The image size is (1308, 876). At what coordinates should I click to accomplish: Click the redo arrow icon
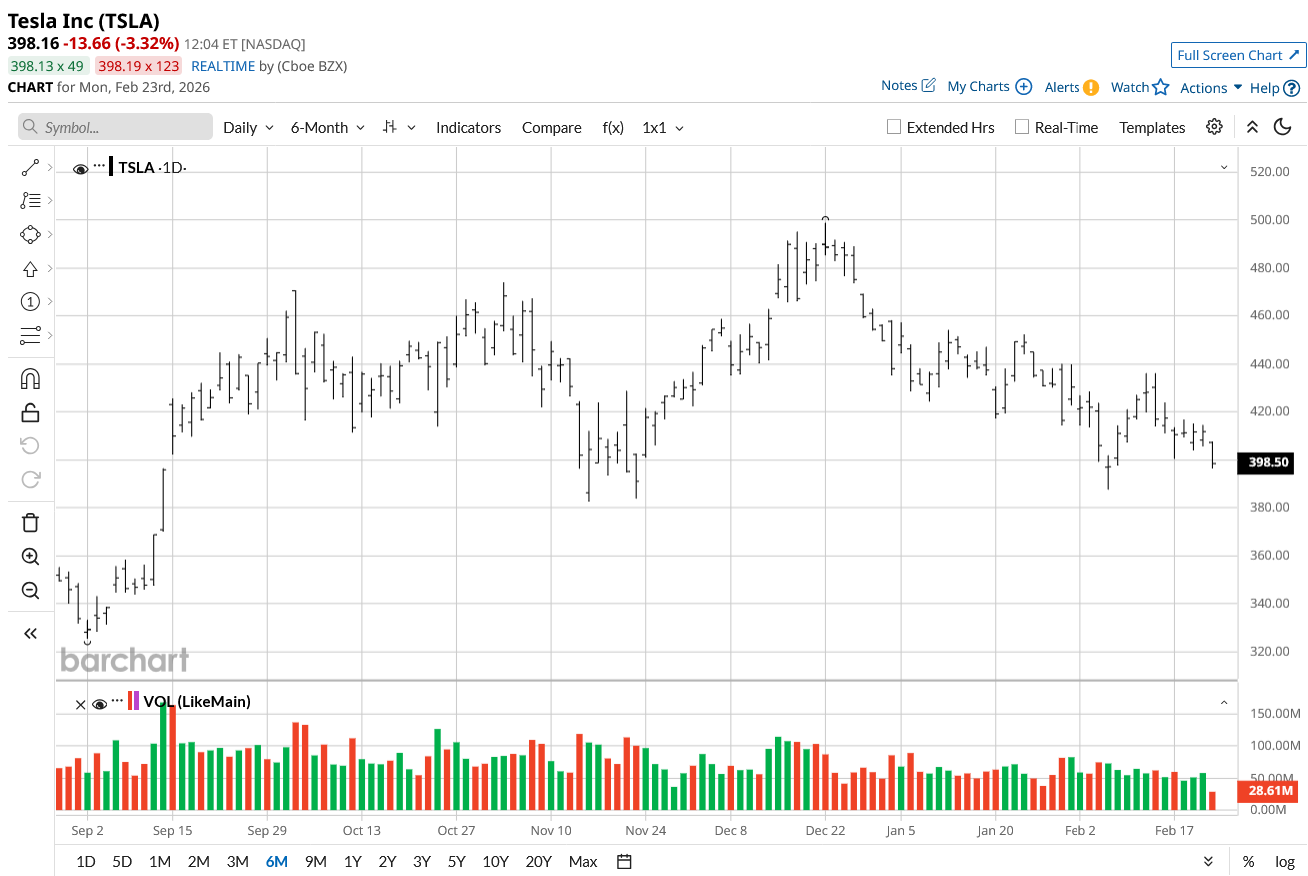coord(30,479)
